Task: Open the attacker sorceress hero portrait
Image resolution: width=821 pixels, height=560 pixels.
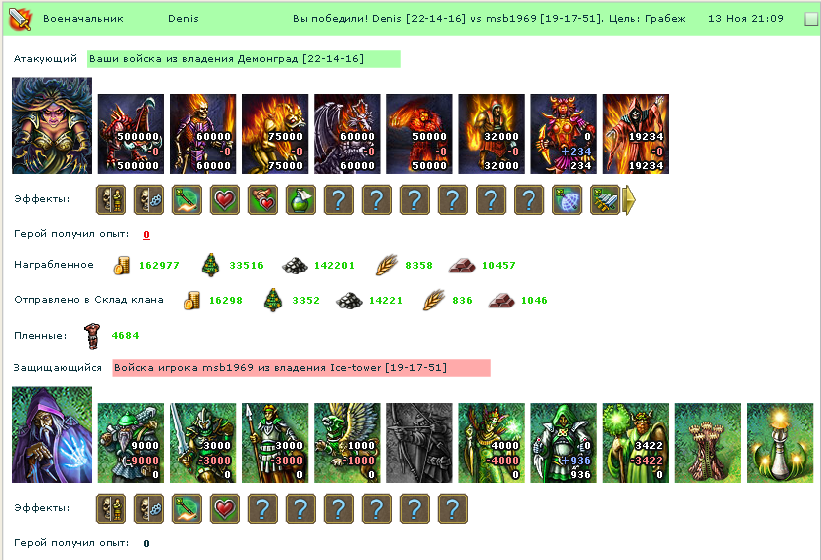Action: pos(52,126)
